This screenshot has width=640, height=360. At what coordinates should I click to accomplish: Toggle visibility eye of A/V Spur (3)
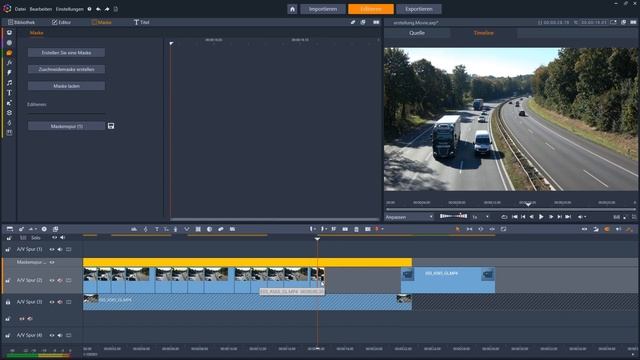point(52,302)
